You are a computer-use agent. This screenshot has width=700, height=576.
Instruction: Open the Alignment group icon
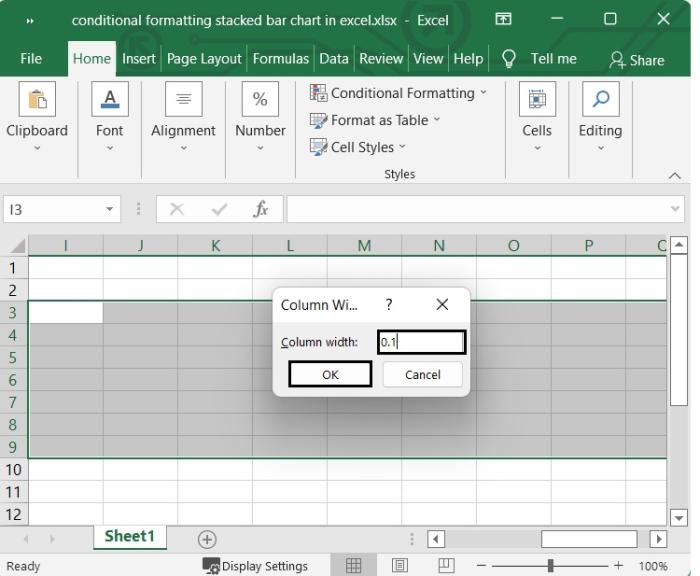click(x=183, y=99)
